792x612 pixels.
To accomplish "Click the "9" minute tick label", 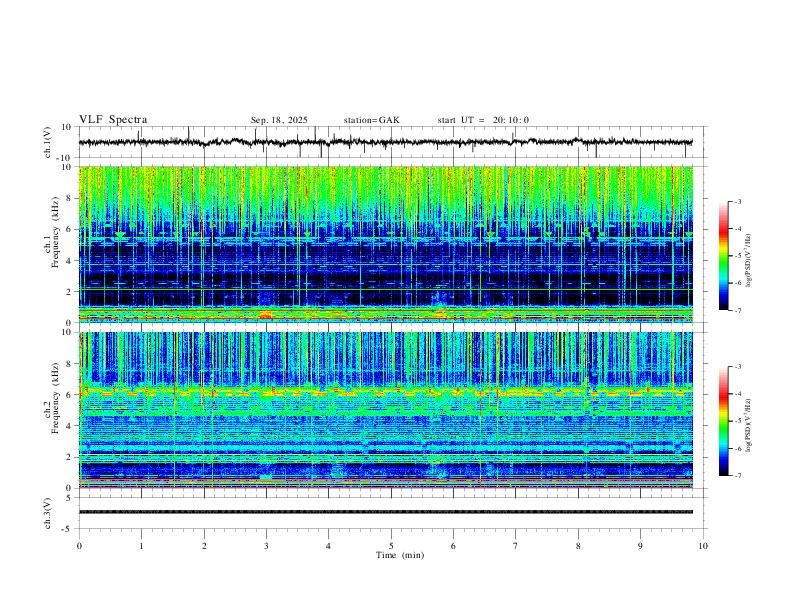I will tap(640, 546).
